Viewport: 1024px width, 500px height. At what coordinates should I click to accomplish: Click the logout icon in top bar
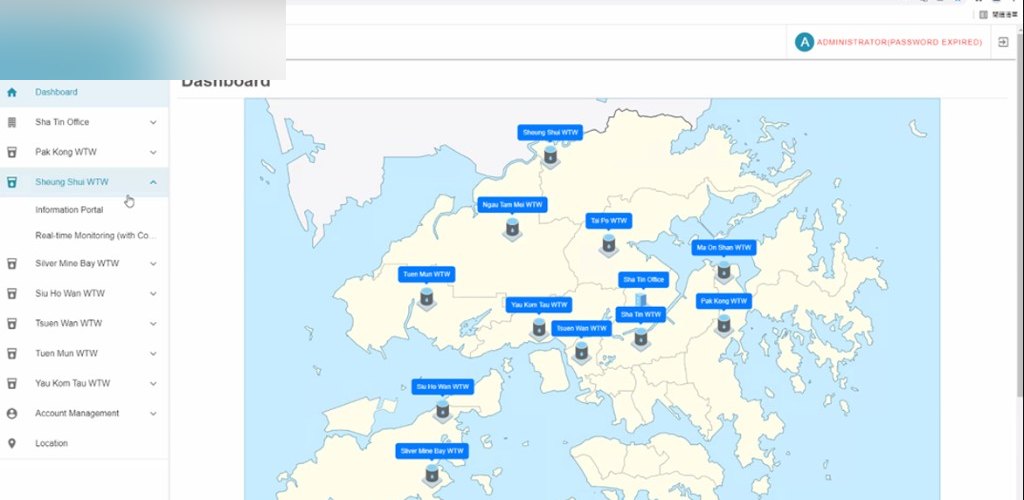click(1003, 42)
